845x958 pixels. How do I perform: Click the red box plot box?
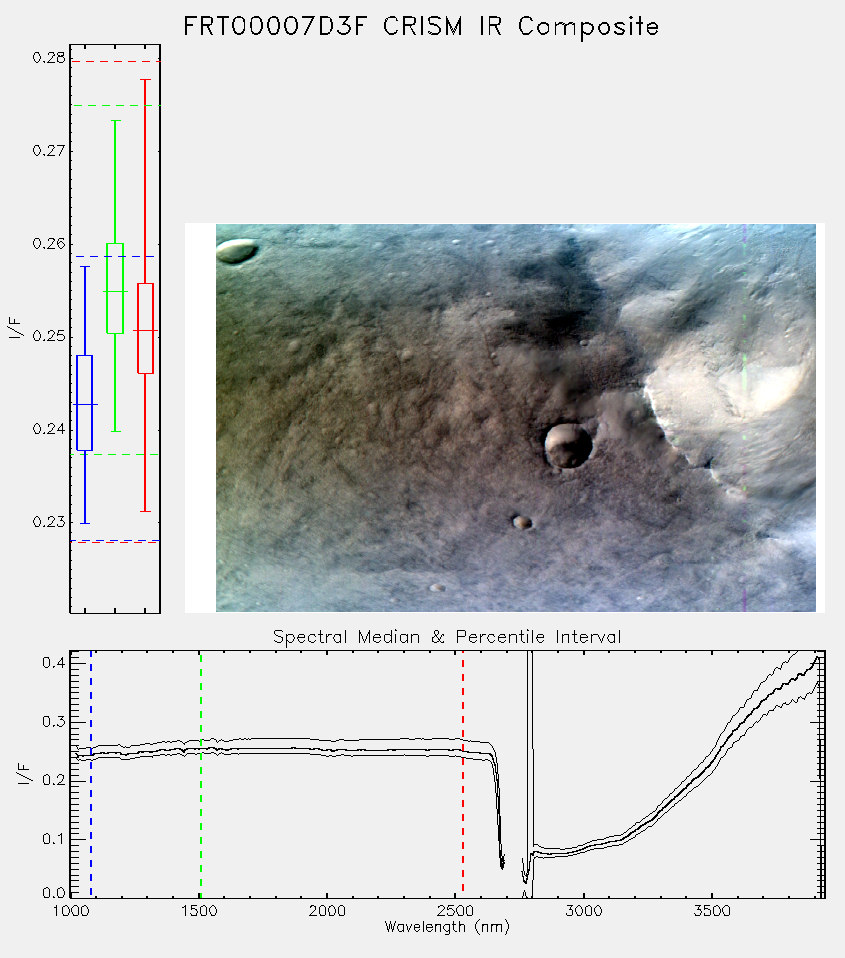coord(145,328)
